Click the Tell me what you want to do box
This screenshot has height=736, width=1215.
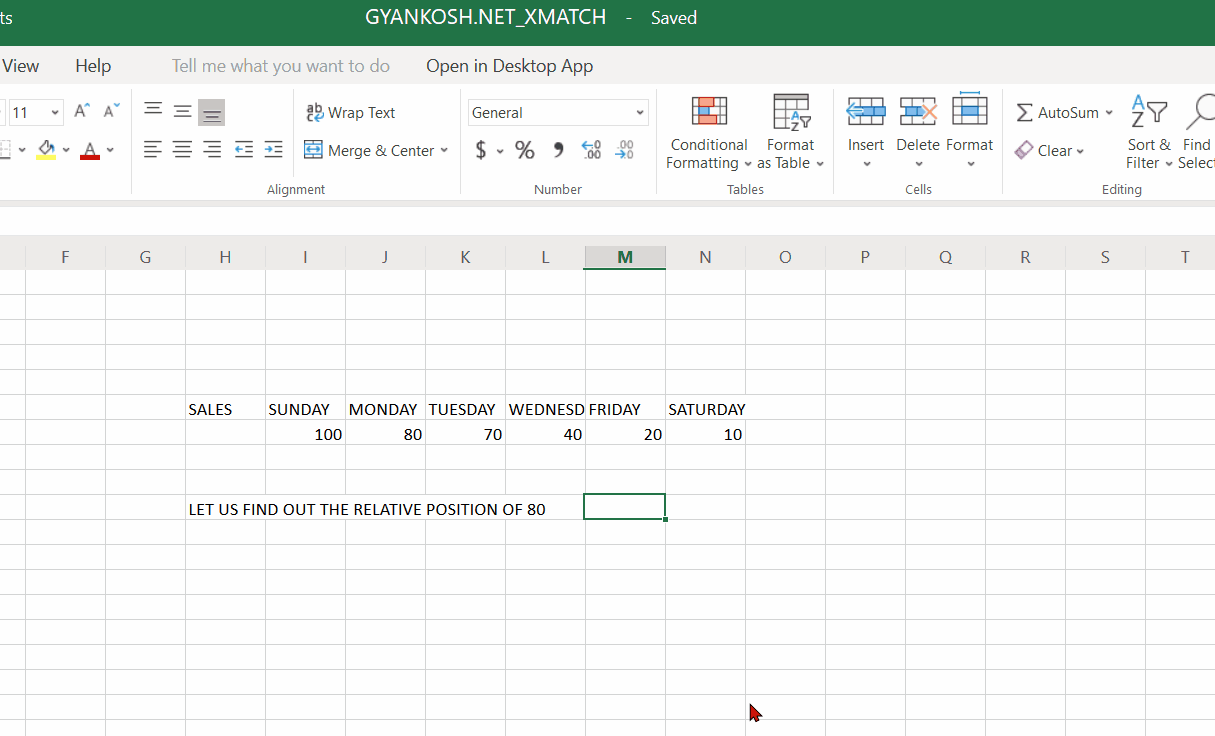281,65
